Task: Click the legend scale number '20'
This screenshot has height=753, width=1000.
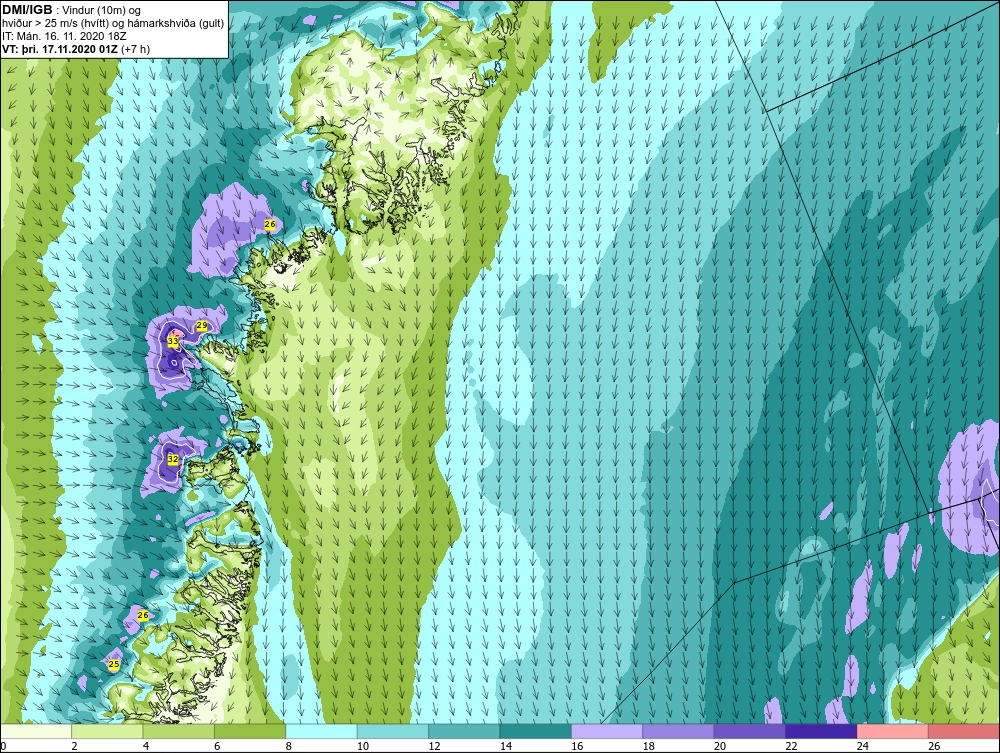Action: 720,746
